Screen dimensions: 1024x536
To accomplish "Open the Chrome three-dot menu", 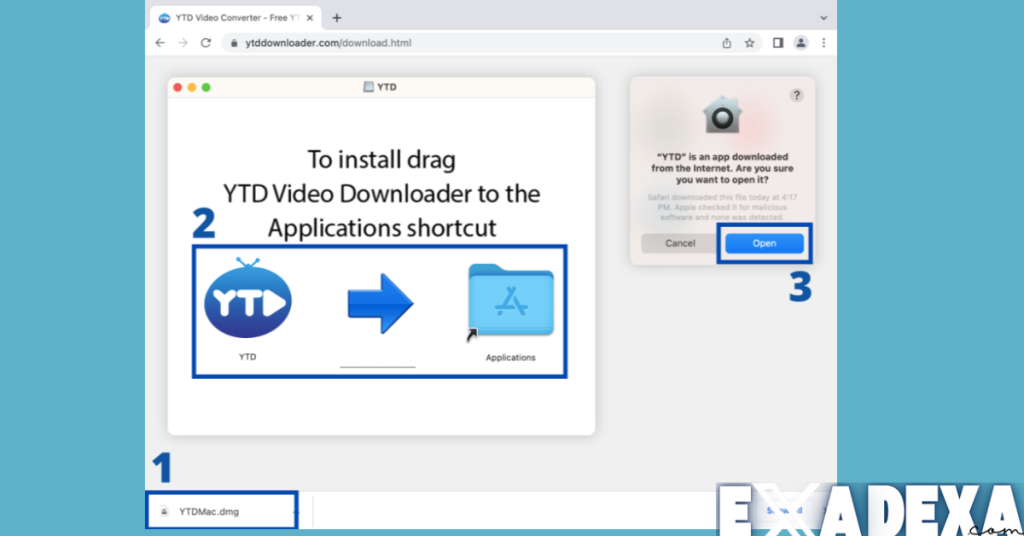I will (x=824, y=43).
